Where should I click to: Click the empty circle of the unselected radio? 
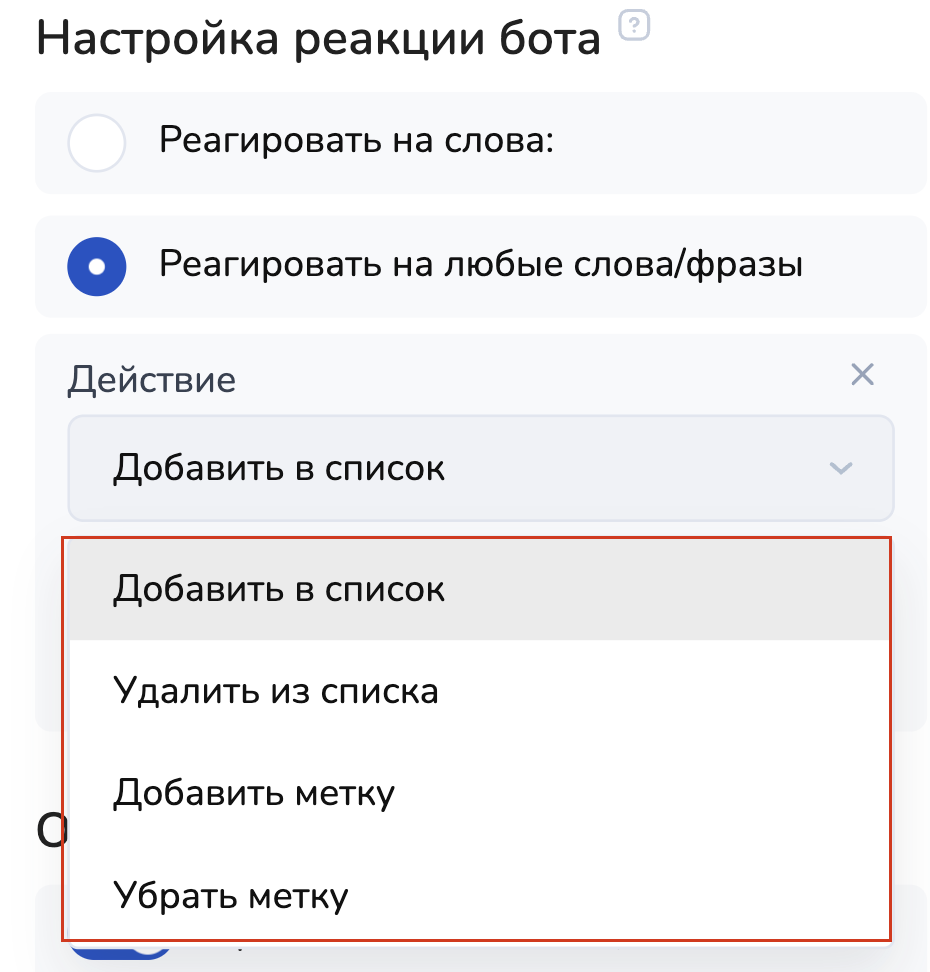96,143
